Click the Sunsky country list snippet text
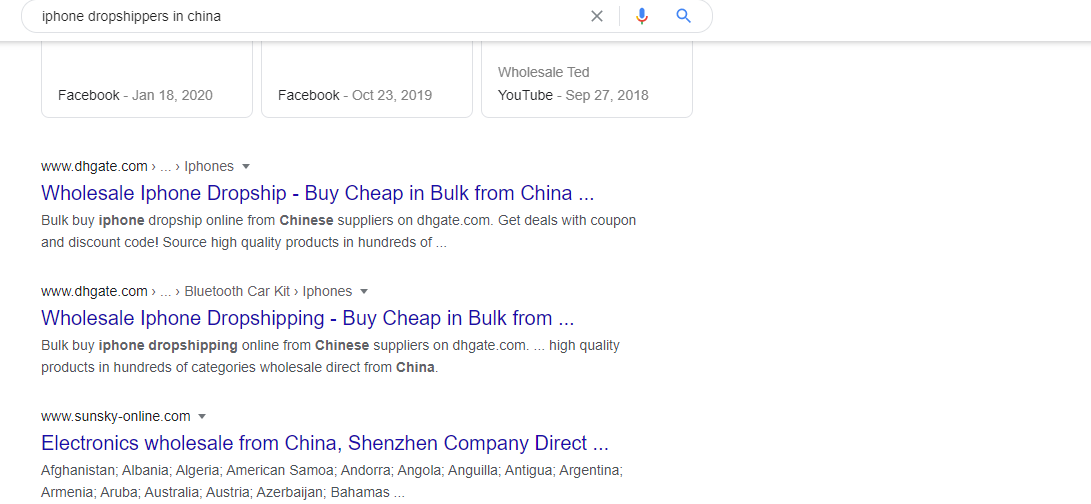This screenshot has height=504, width=1091. 332,482
